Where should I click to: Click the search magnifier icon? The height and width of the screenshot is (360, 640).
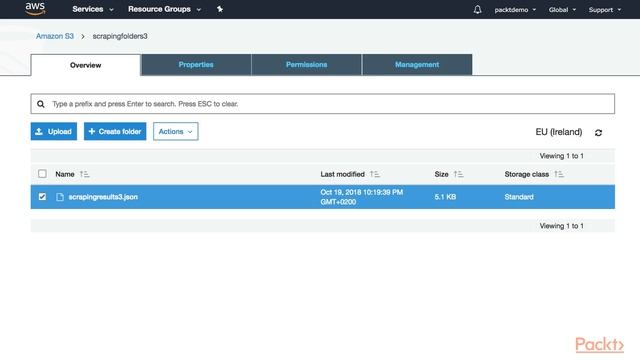click(41, 104)
